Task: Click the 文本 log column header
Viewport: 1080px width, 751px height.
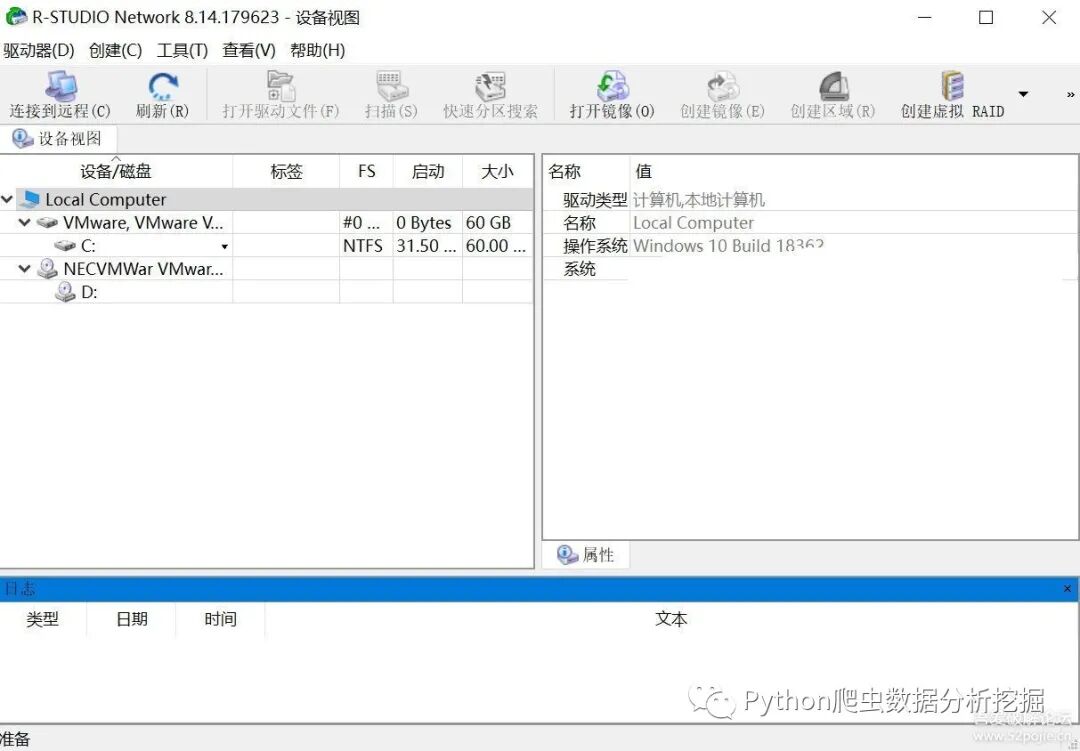Action: [672, 619]
